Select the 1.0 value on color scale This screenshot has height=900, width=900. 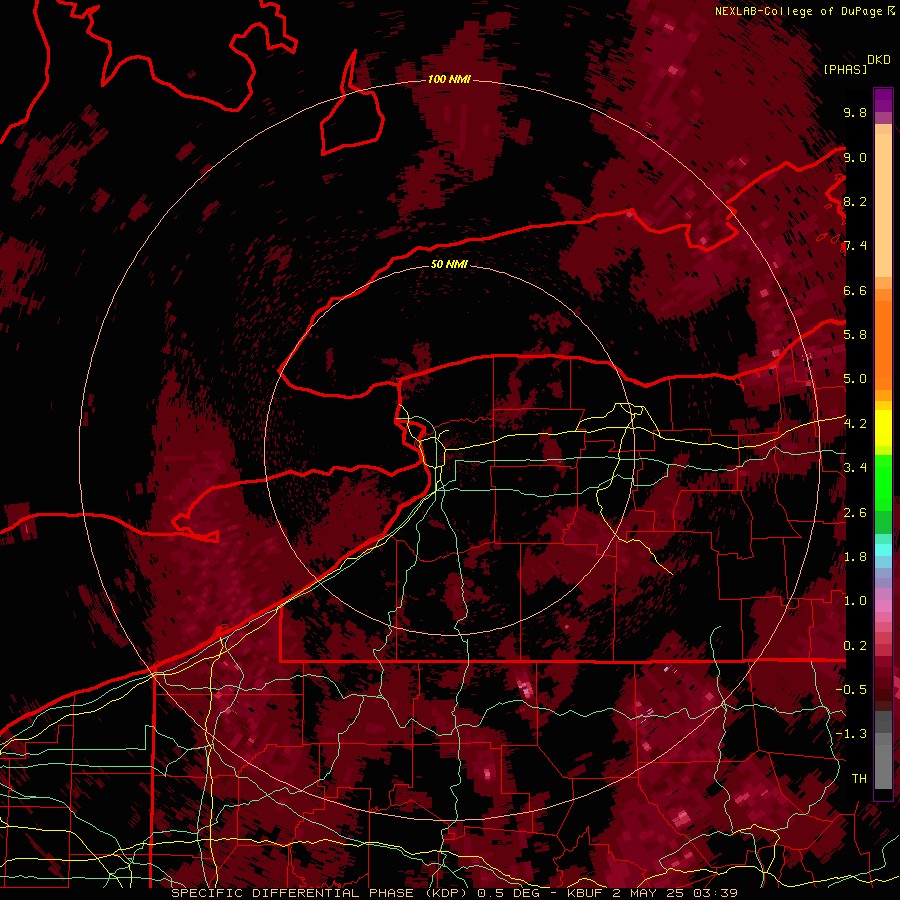[x=855, y=601]
